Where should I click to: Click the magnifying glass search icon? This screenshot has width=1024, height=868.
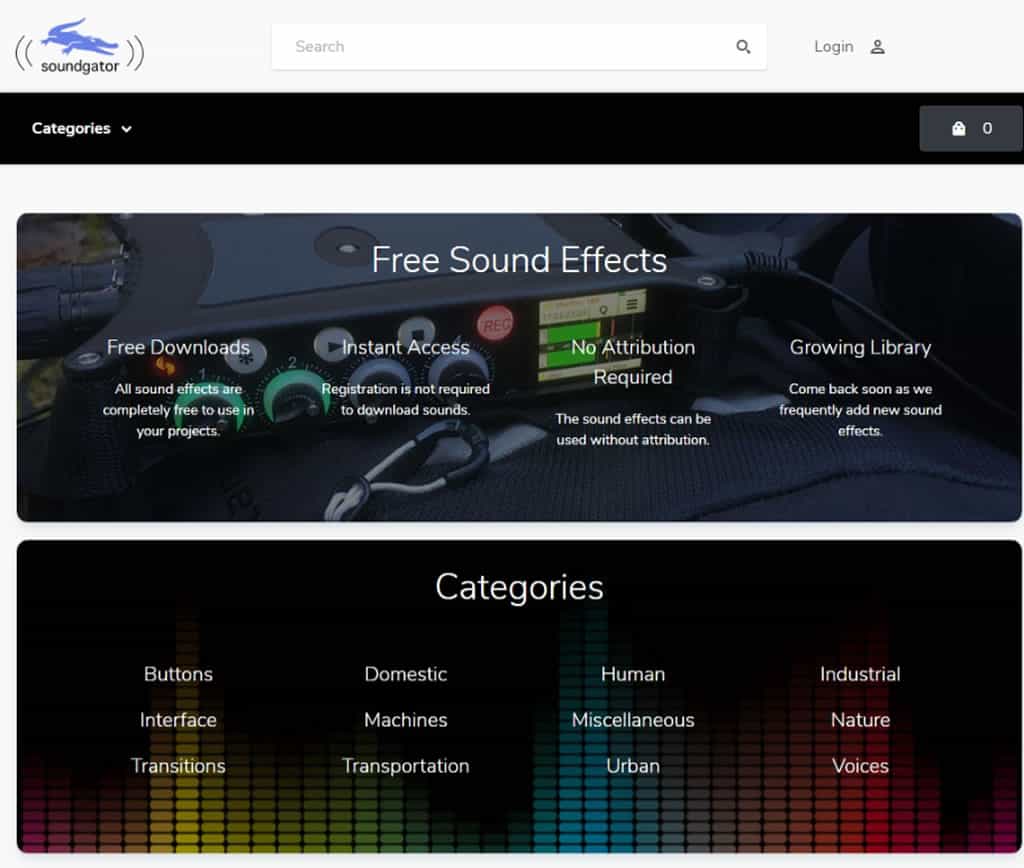click(x=743, y=47)
